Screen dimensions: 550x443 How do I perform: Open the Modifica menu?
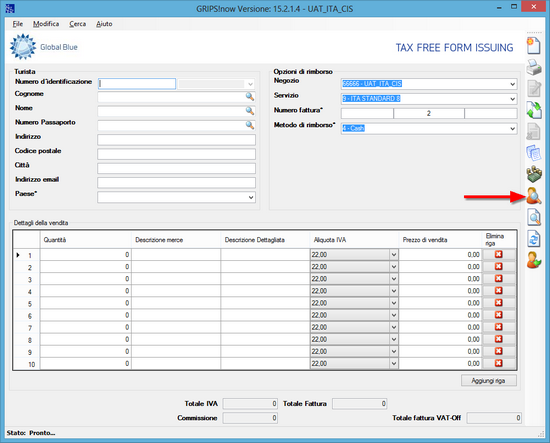(x=46, y=24)
